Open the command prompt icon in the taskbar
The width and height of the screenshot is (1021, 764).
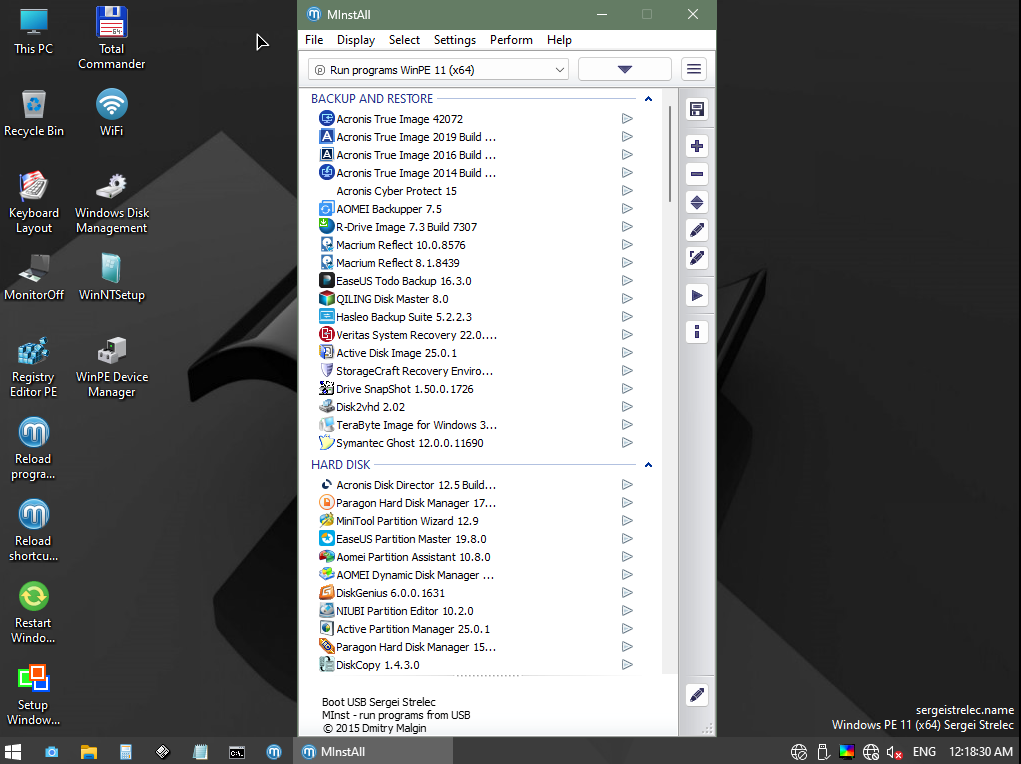(237, 752)
